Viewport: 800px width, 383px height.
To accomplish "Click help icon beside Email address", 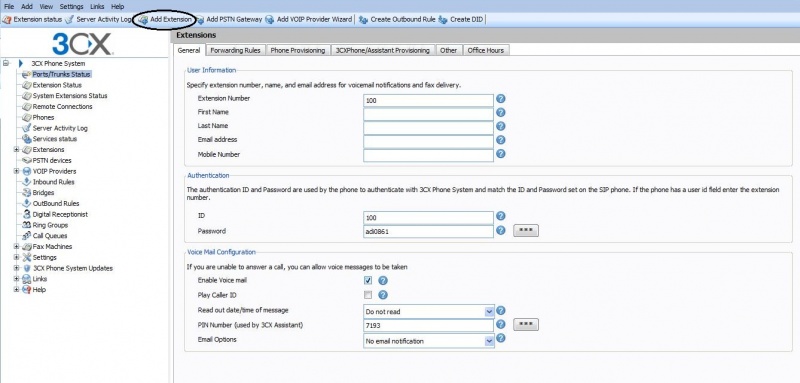I will pos(501,140).
